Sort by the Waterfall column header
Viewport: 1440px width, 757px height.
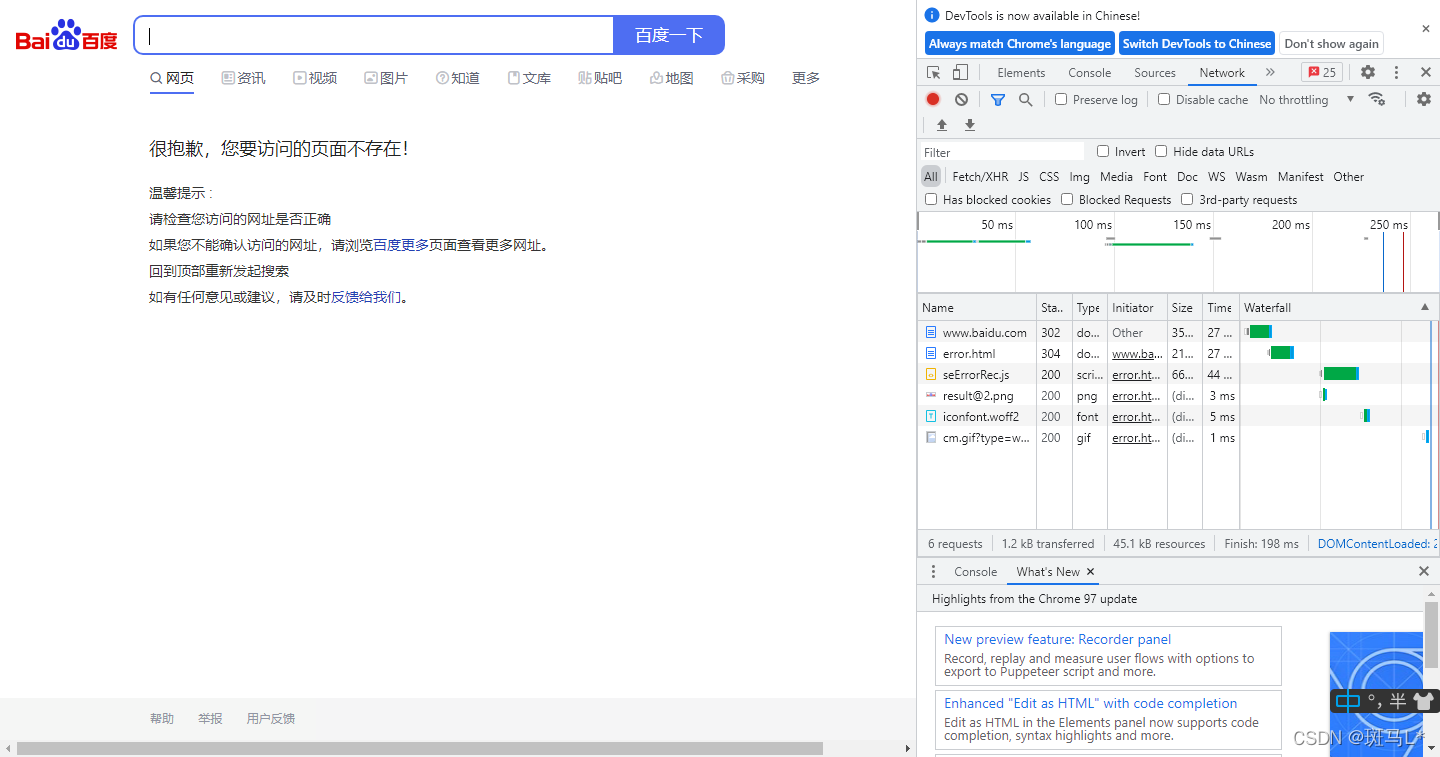coord(1338,307)
